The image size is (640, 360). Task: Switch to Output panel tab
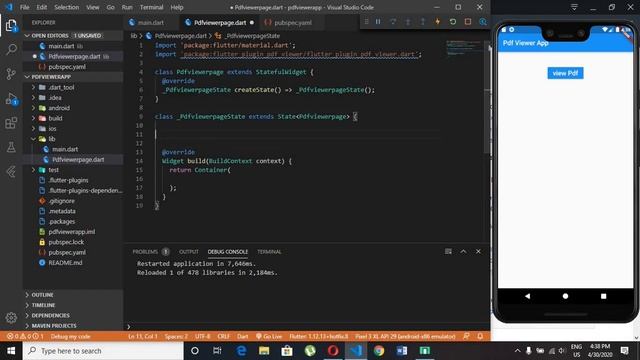(x=189, y=251)
